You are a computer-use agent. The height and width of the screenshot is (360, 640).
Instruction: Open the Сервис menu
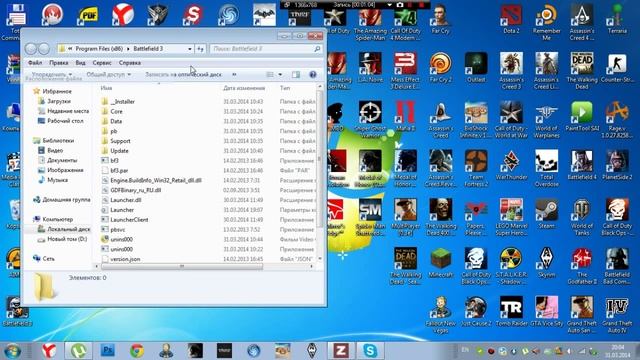102,63
